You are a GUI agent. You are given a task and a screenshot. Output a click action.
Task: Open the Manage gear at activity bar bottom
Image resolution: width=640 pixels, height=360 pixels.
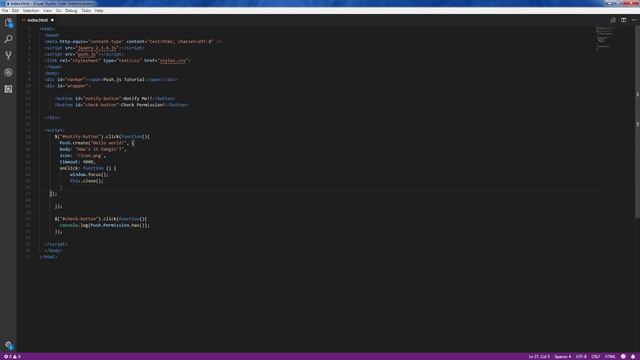click(x=8, y=345)
